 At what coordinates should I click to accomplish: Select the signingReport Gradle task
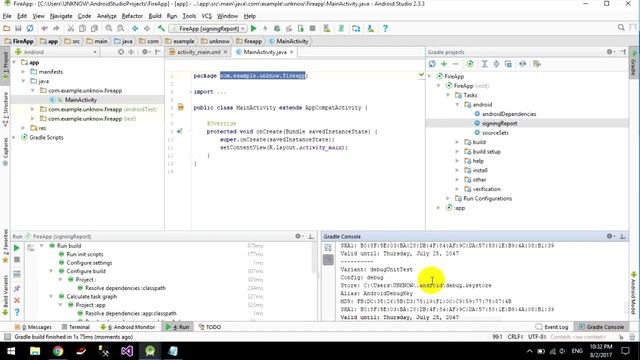click(x=499, y=123)
